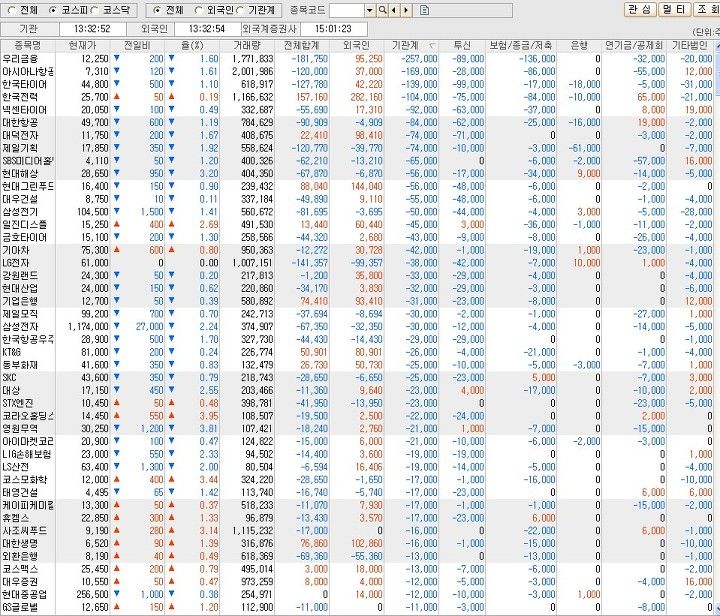Image resolution: width=720 pixels, height=616 pixels.
Task: Select the STX엔진 row name
Action: (18, 403)
